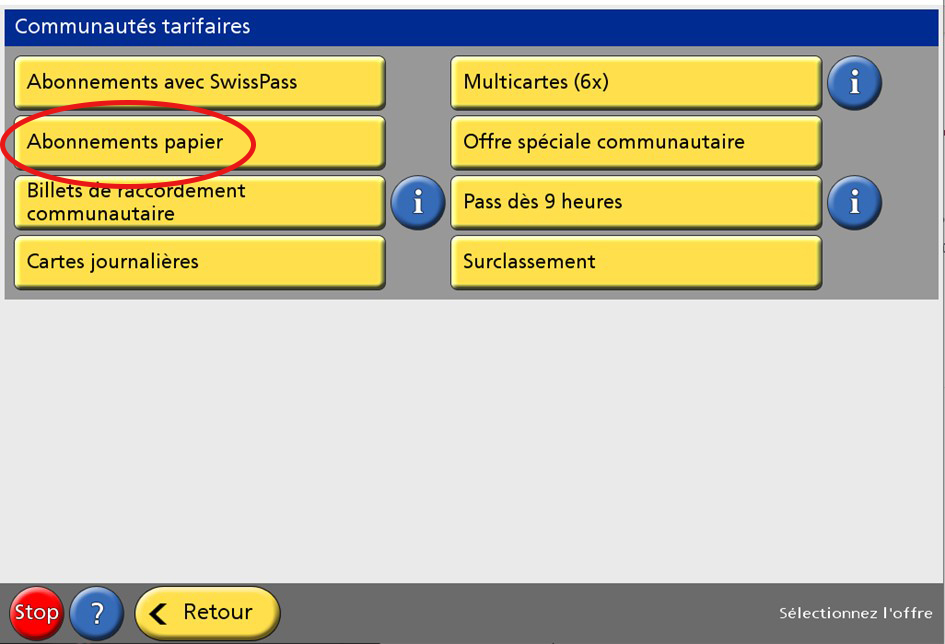Open Cartes journalières
The image size is (945, 644).
pos(199,262)
